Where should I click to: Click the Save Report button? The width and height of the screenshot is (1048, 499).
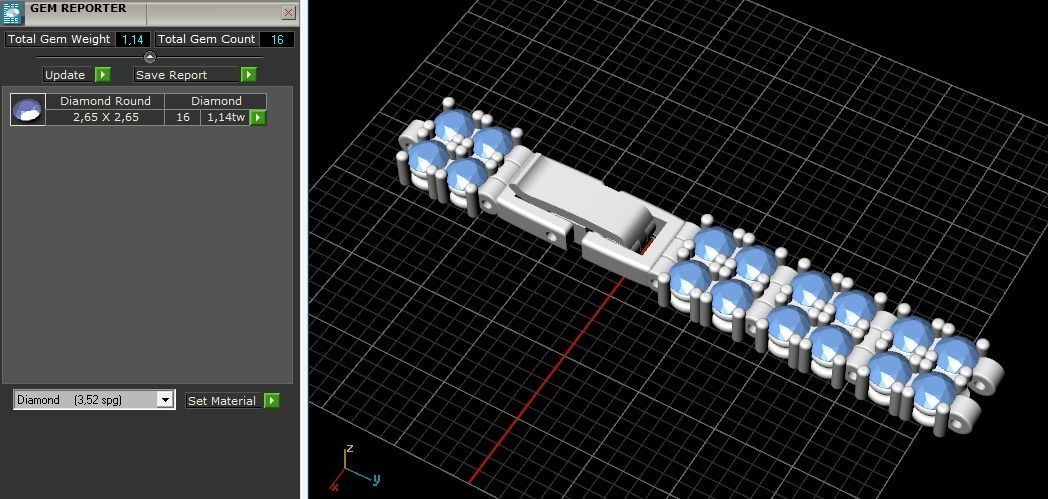(x=186, y=75)
